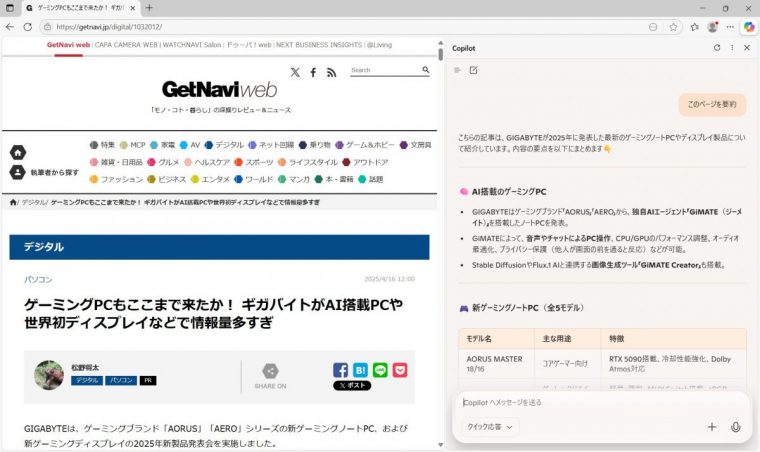Screen dimensions: 760x452
Task: Open the ファッション category
Action: coord(116,179)
